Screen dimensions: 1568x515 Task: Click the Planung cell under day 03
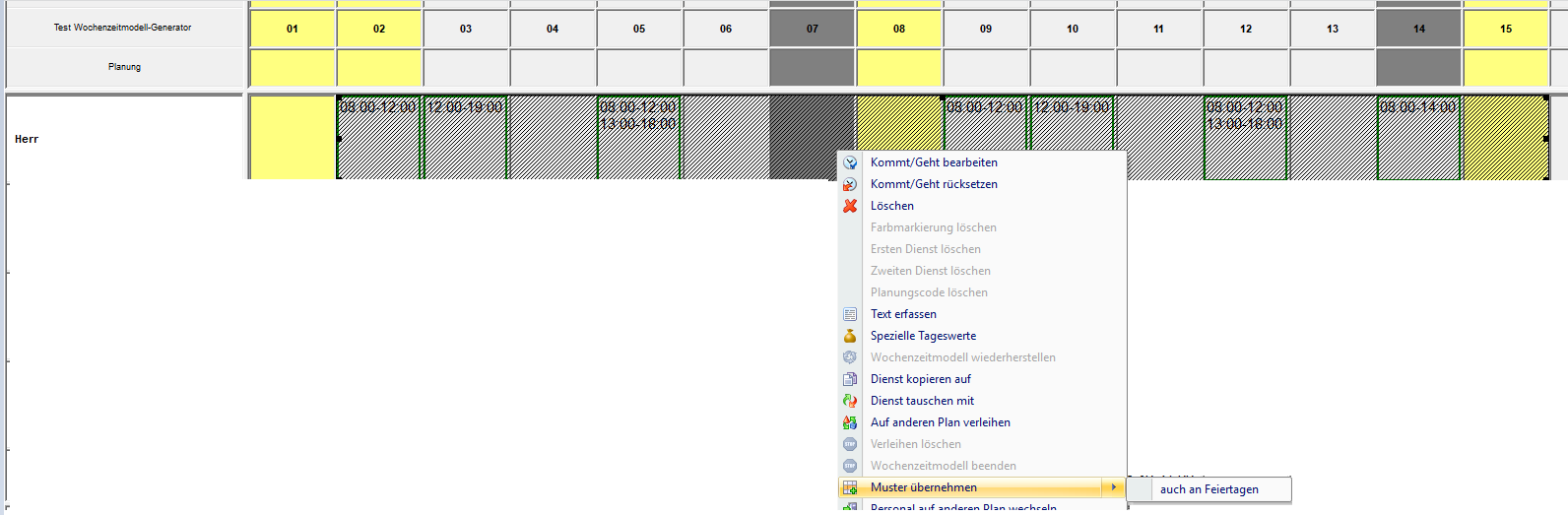coord(466,68)
